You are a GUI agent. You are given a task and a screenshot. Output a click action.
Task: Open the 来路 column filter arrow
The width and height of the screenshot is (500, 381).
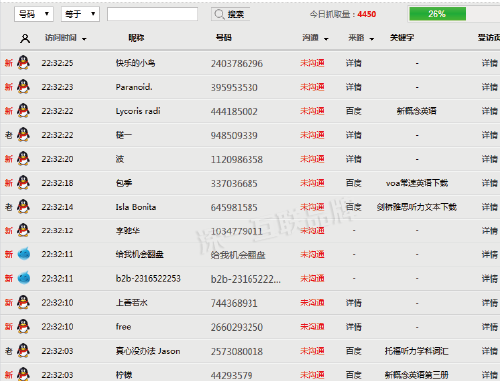coord(372,39)
